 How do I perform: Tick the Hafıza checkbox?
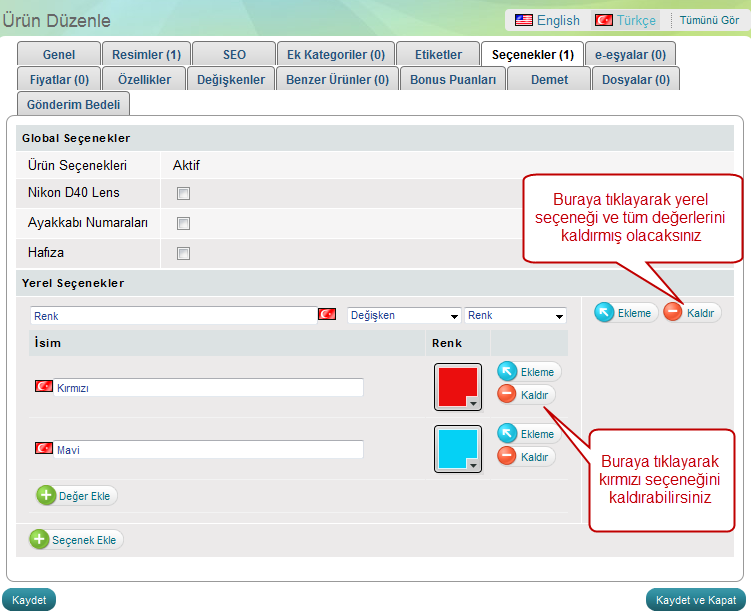click(183, 254)
